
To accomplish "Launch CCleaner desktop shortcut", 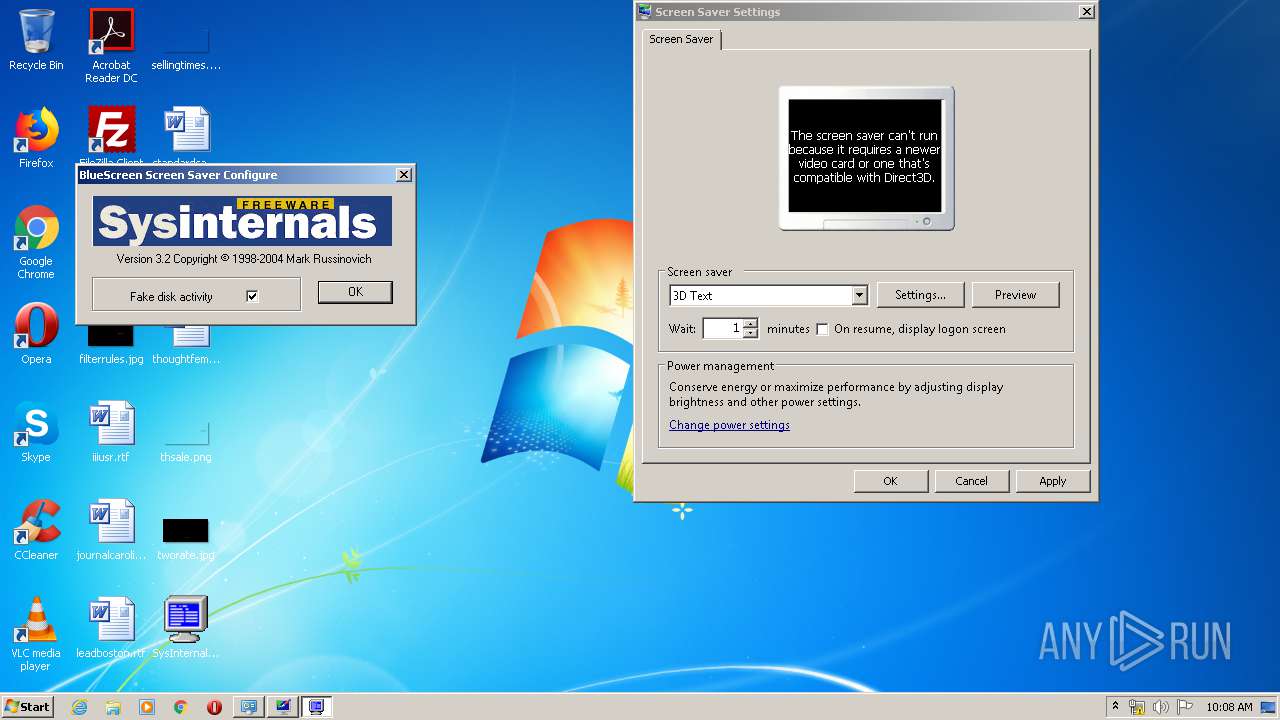I will (36, 530).
